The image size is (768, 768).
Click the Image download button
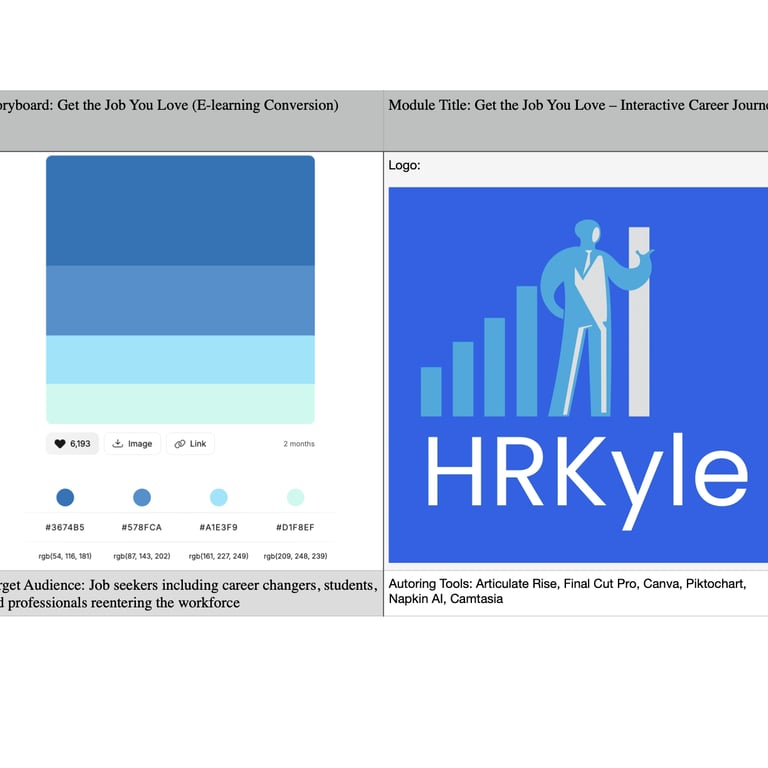coord(132,444)
